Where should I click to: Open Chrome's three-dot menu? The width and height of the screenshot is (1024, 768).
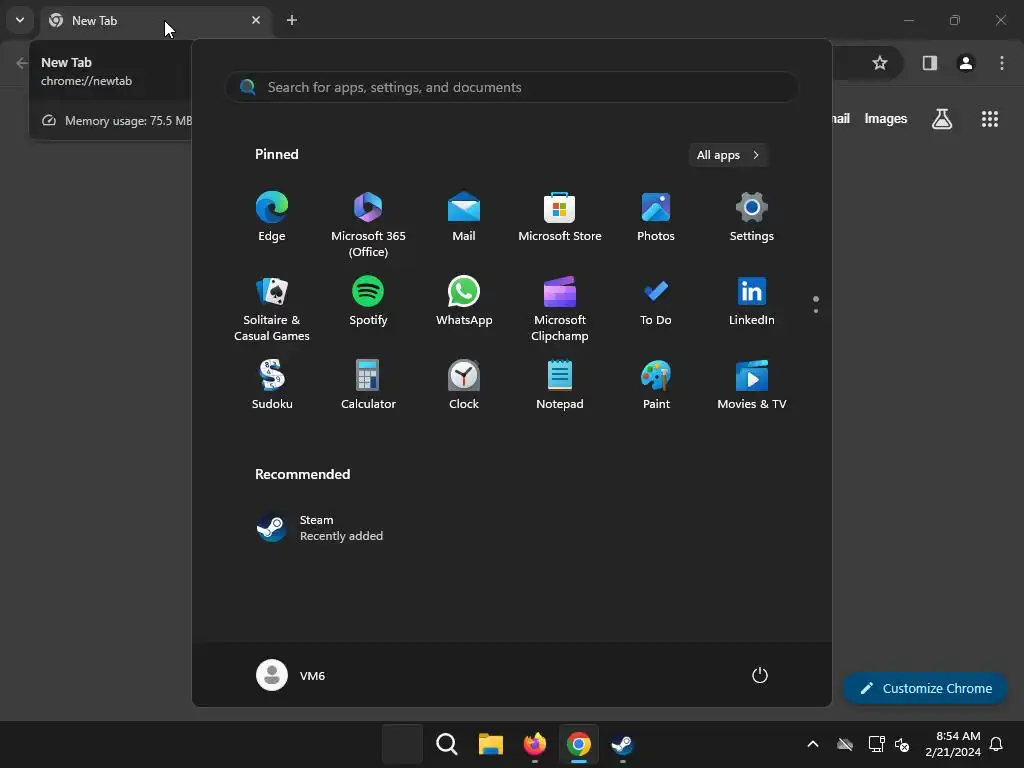[x=1002, y=63]
